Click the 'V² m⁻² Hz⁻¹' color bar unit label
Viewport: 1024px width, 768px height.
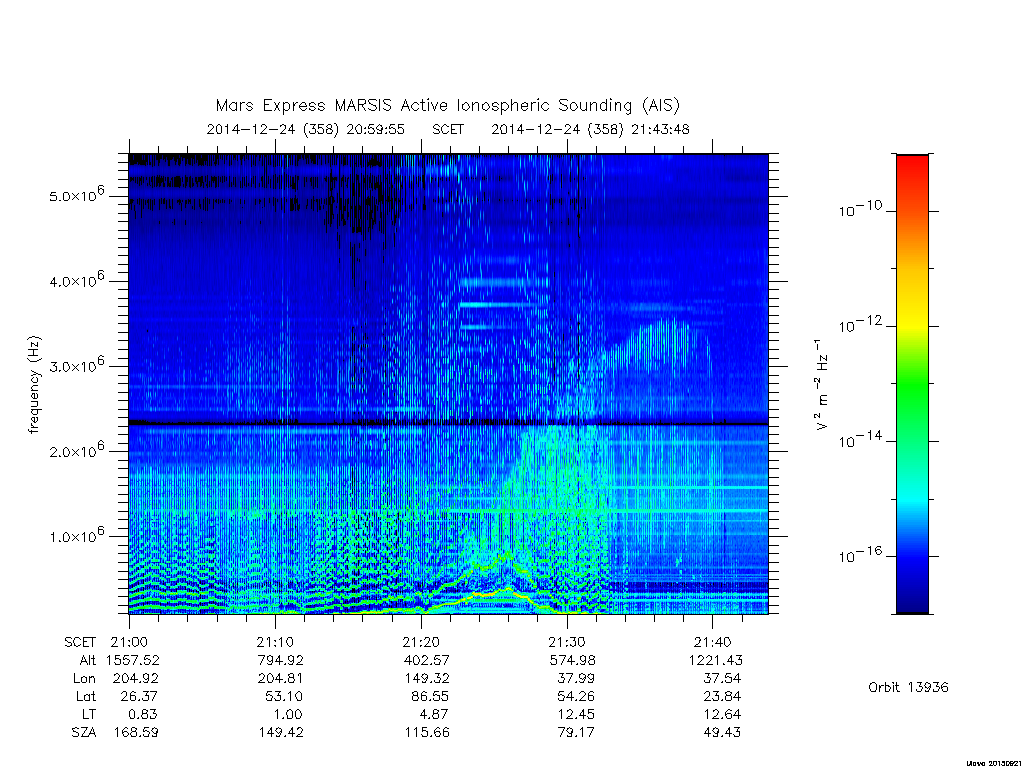822,384
